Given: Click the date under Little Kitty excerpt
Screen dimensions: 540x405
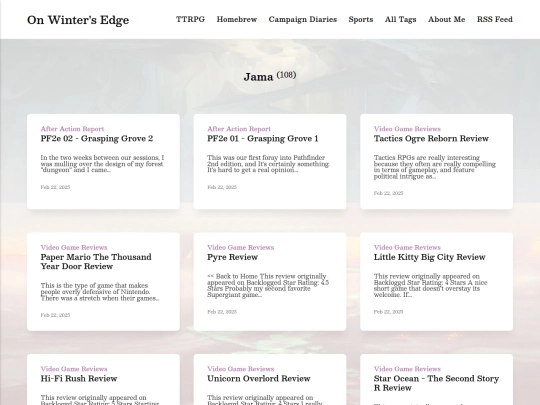Looking at the screenshot, I should 388,312.
